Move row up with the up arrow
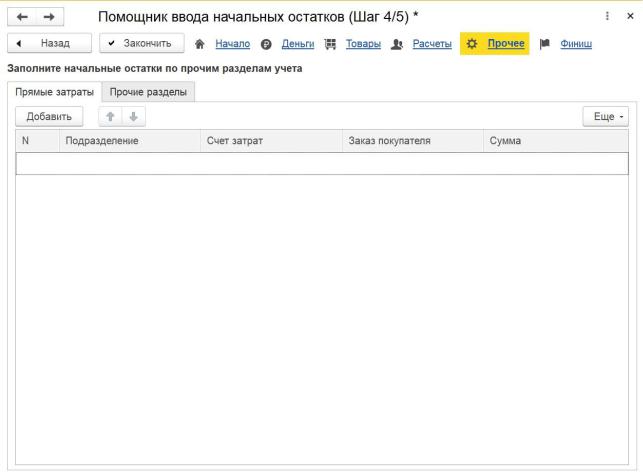 tap(110, 116)
